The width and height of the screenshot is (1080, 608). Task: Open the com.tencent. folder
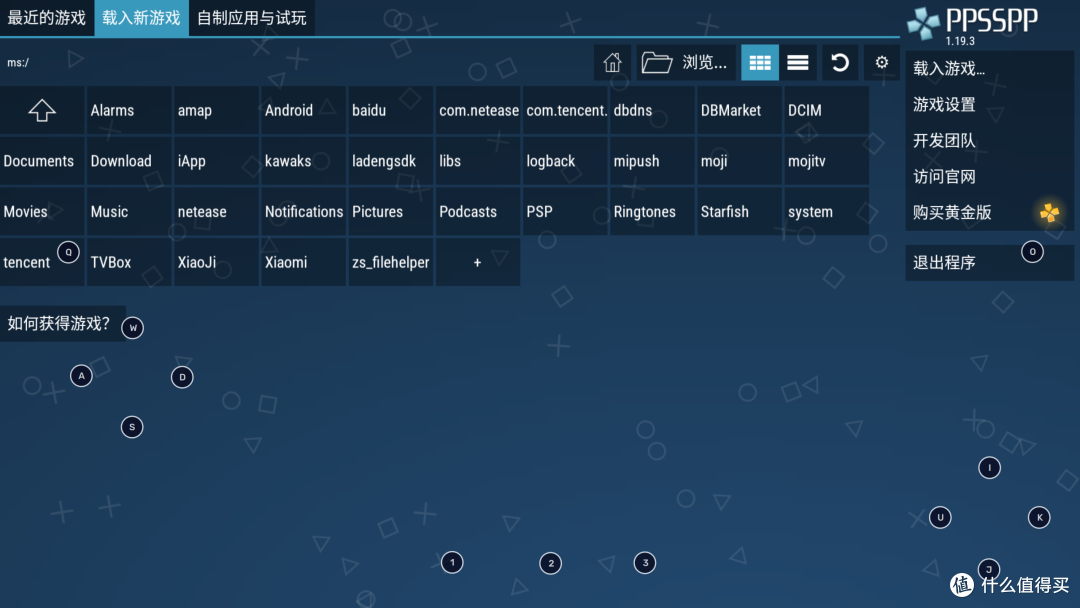565,110
